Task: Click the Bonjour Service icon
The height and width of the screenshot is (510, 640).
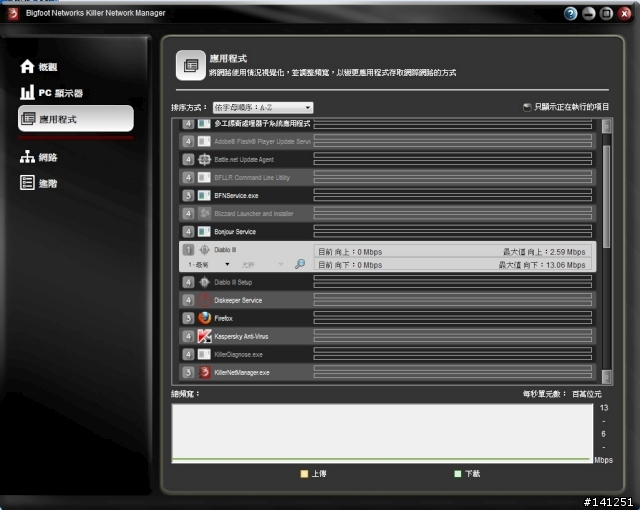Action: pyautogui.click(x=204, y=232)
